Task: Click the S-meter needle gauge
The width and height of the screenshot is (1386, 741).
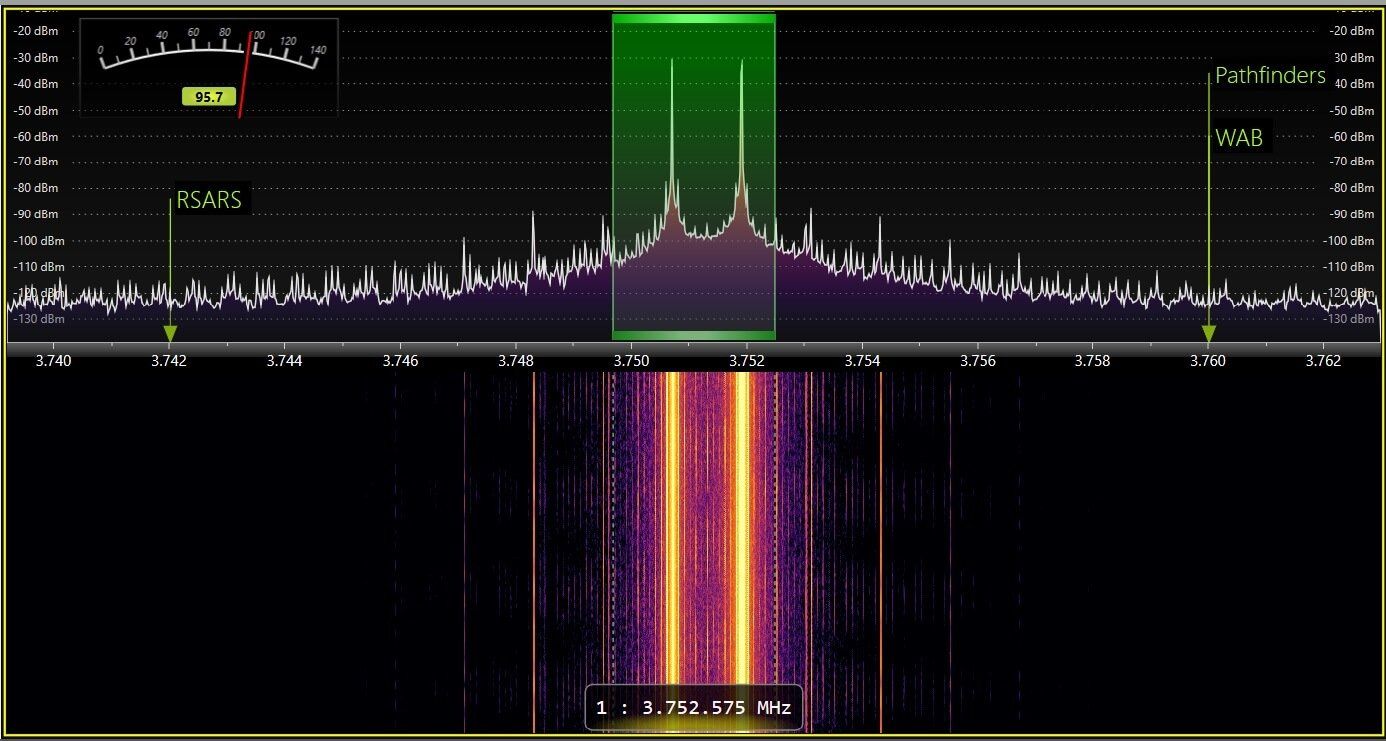Action: pyautogui.click(x=209, y=68)
